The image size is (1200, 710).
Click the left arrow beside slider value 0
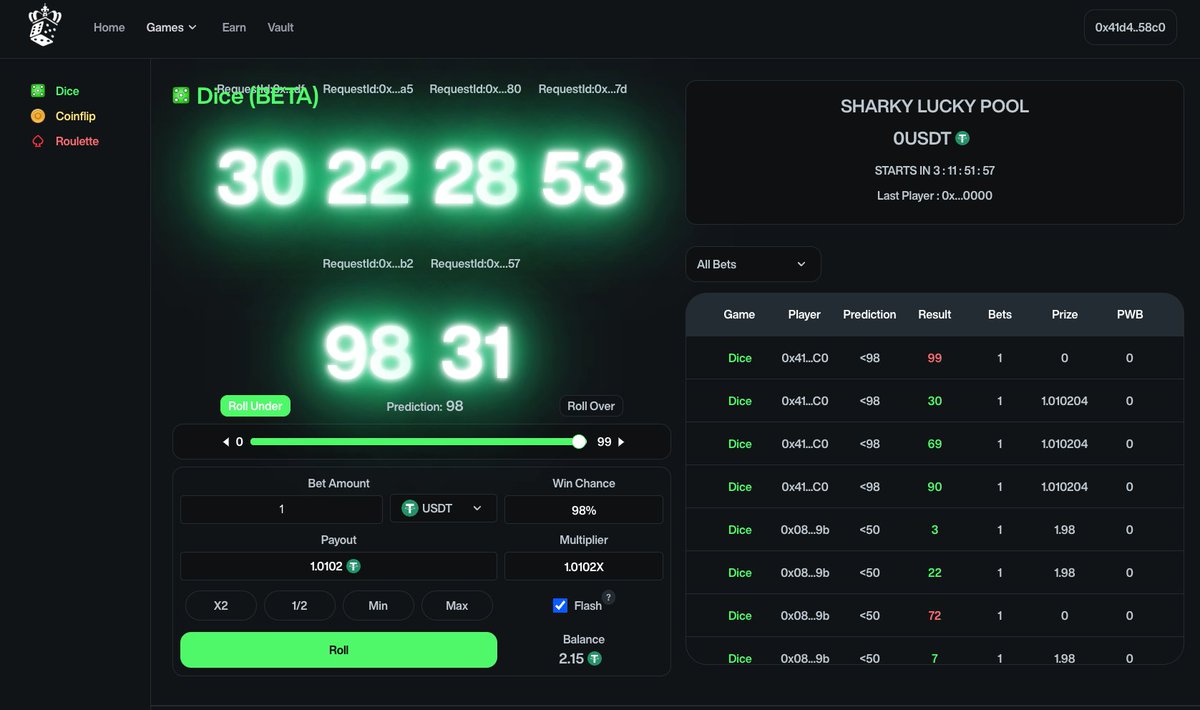tap(226, 441)
